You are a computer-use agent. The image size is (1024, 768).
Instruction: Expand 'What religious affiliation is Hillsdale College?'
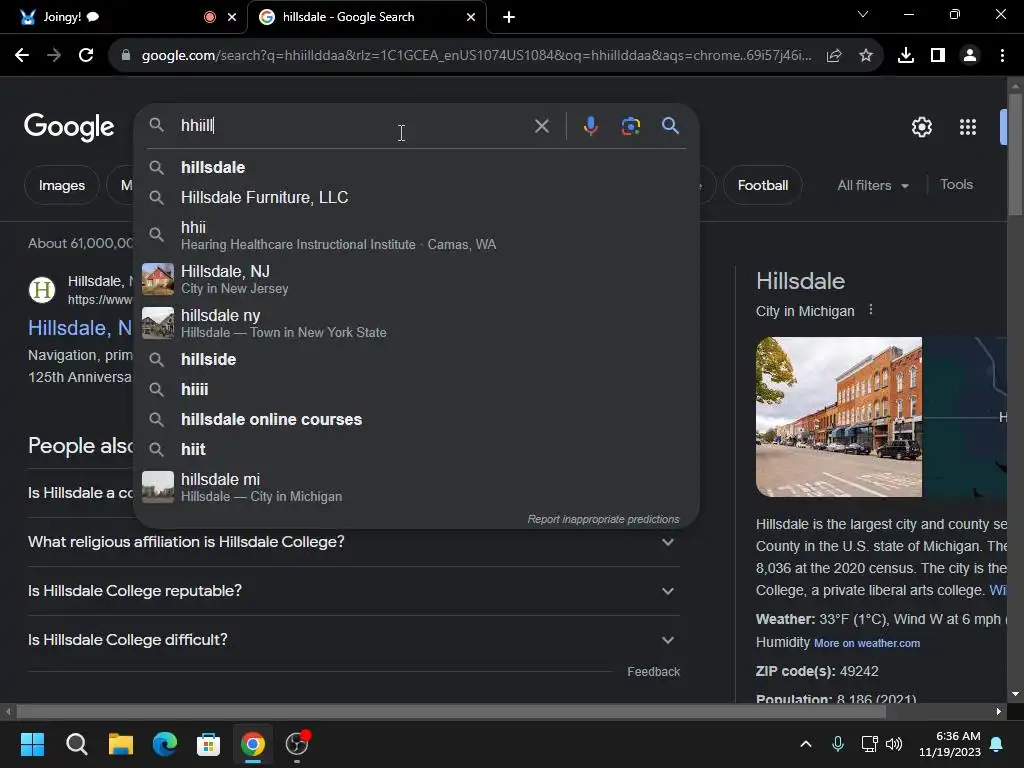coord(353,542)
